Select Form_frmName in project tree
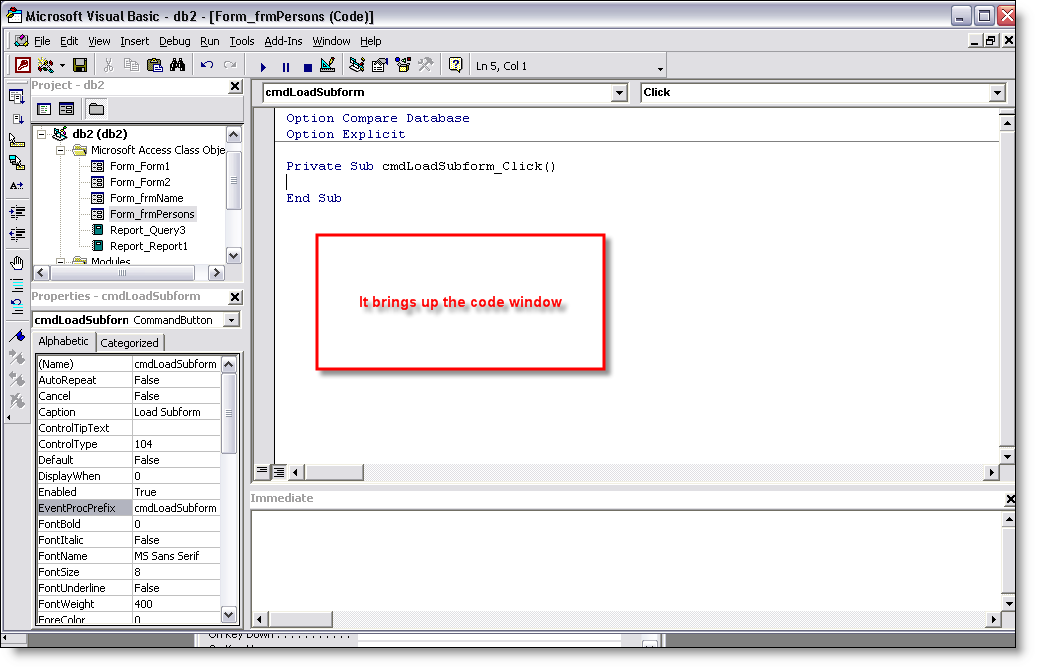This screenshot has width=1037, height=669. (x=146, y=198)
